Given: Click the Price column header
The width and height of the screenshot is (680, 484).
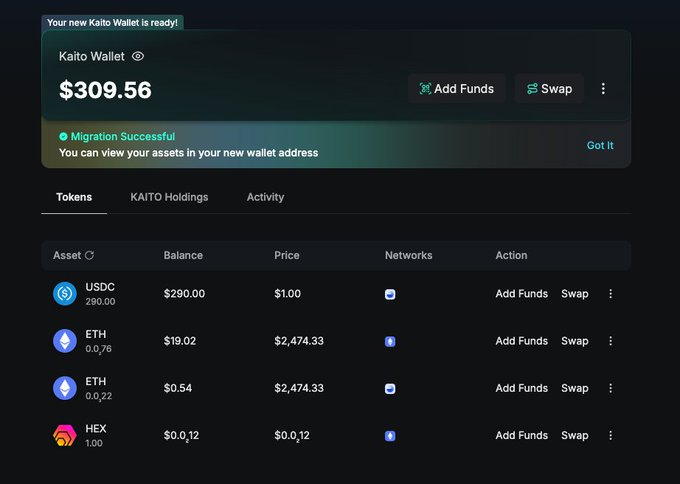Looking at the screenshot, I should (287, 255).
